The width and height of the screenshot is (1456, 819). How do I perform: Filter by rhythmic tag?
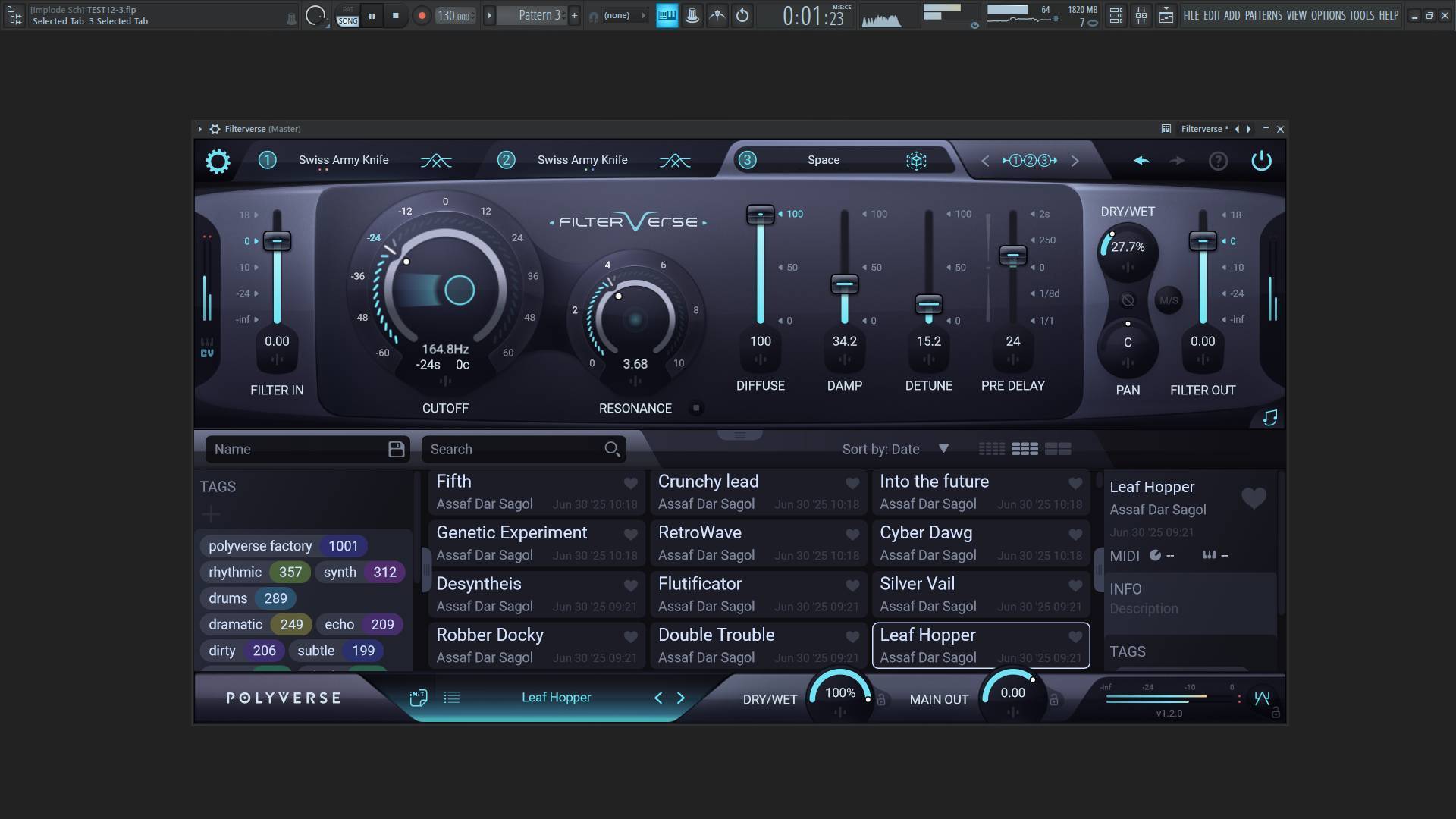tap(256, 573)
